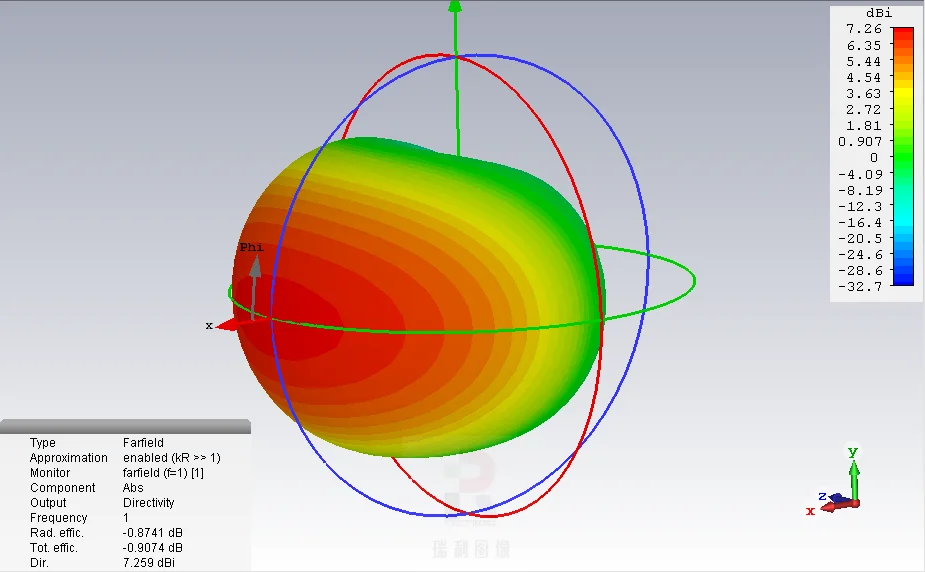Viewport: 925px width, 572px height.
Task: Click the '0' scale label
Action: point(874,158)
